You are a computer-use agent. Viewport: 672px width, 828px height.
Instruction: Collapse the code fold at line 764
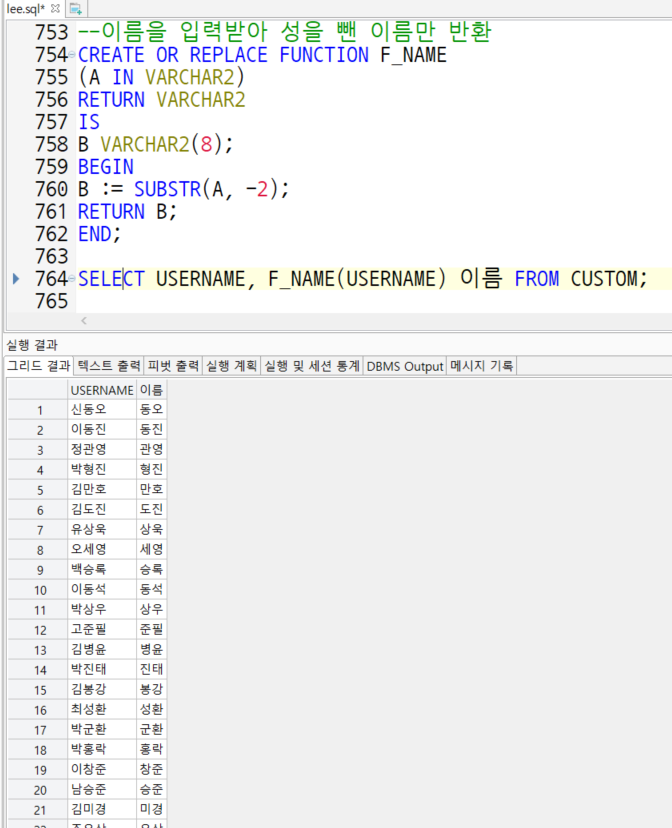(x=72, y=279)
